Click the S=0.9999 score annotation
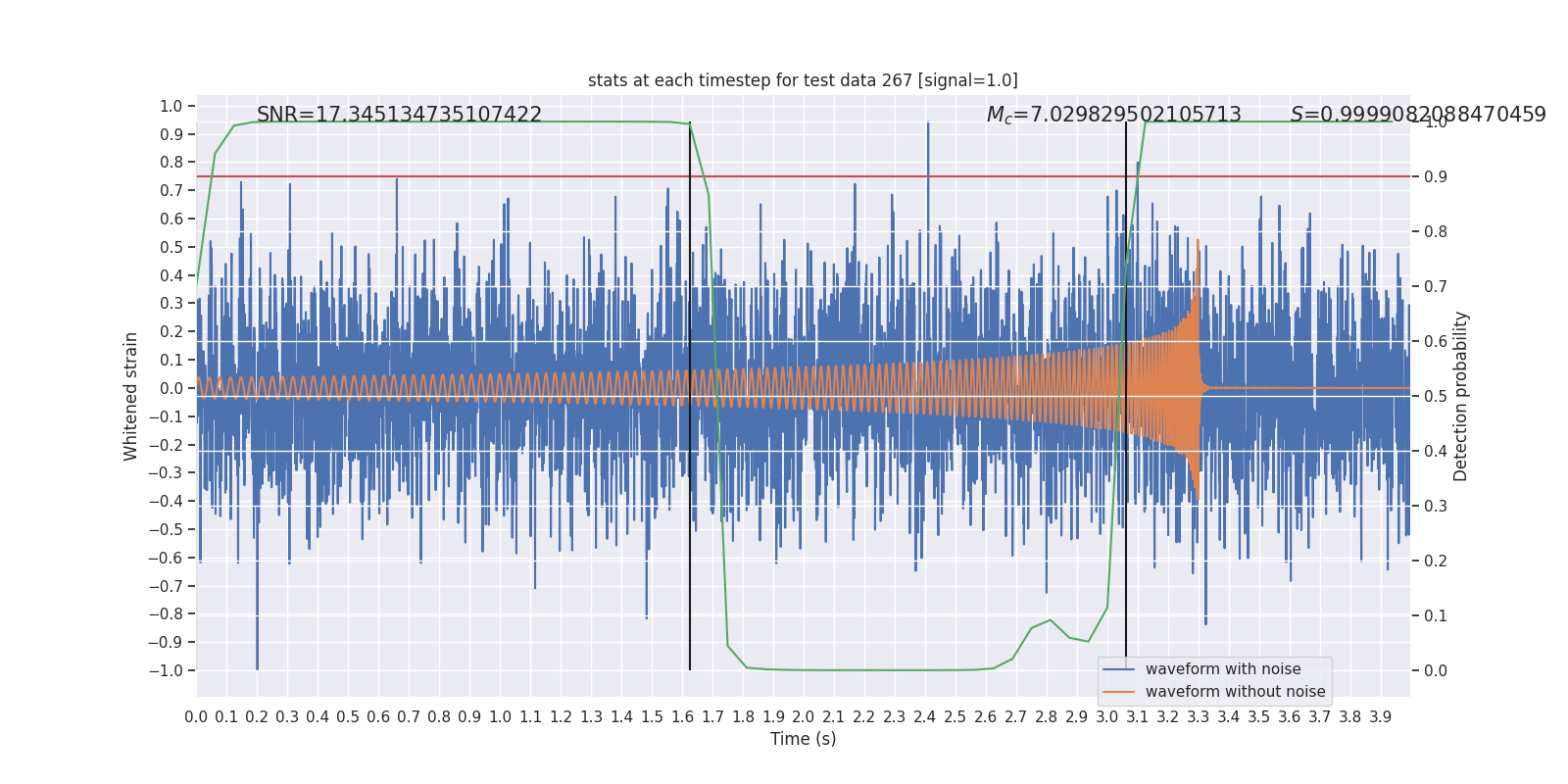The image size is (1568, 784). point(1418,115)
